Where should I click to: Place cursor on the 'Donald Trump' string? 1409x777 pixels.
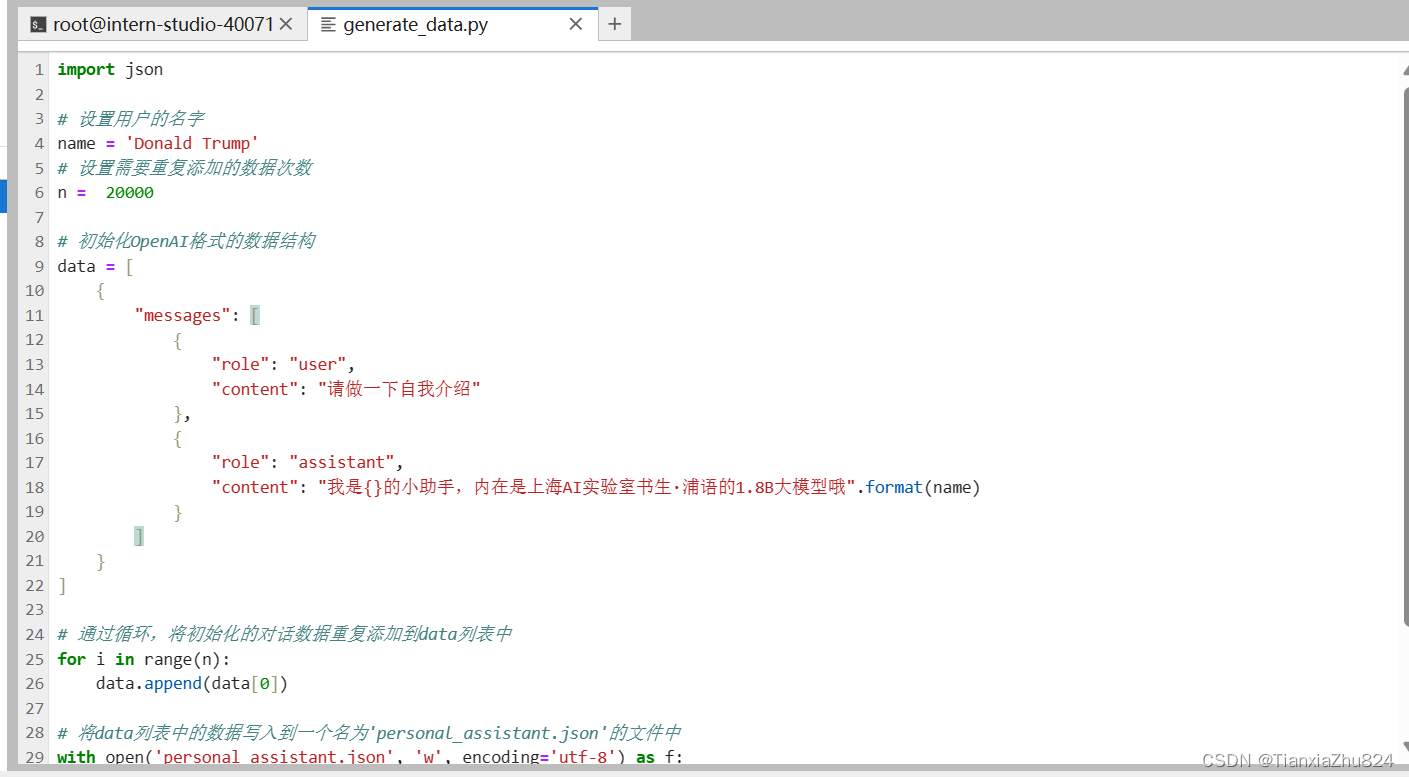pyautogui.click(x=191, y=143)
